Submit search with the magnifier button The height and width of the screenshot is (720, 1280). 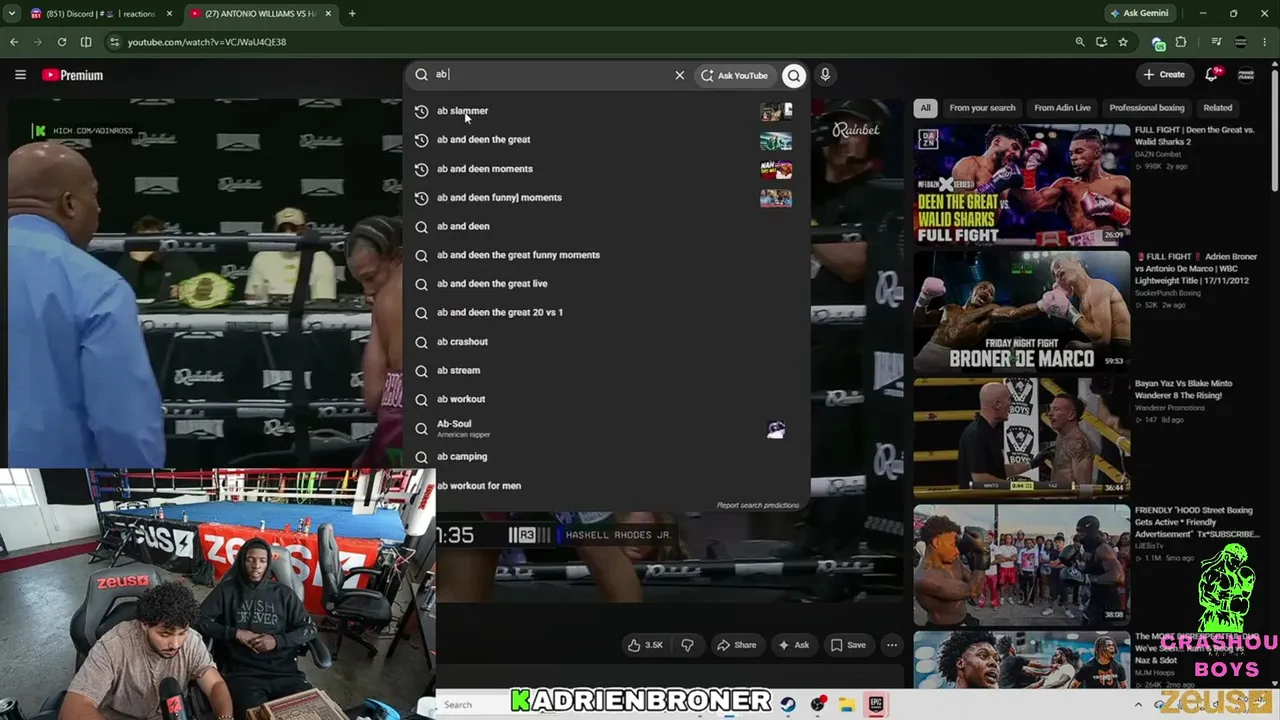(794, 75)
